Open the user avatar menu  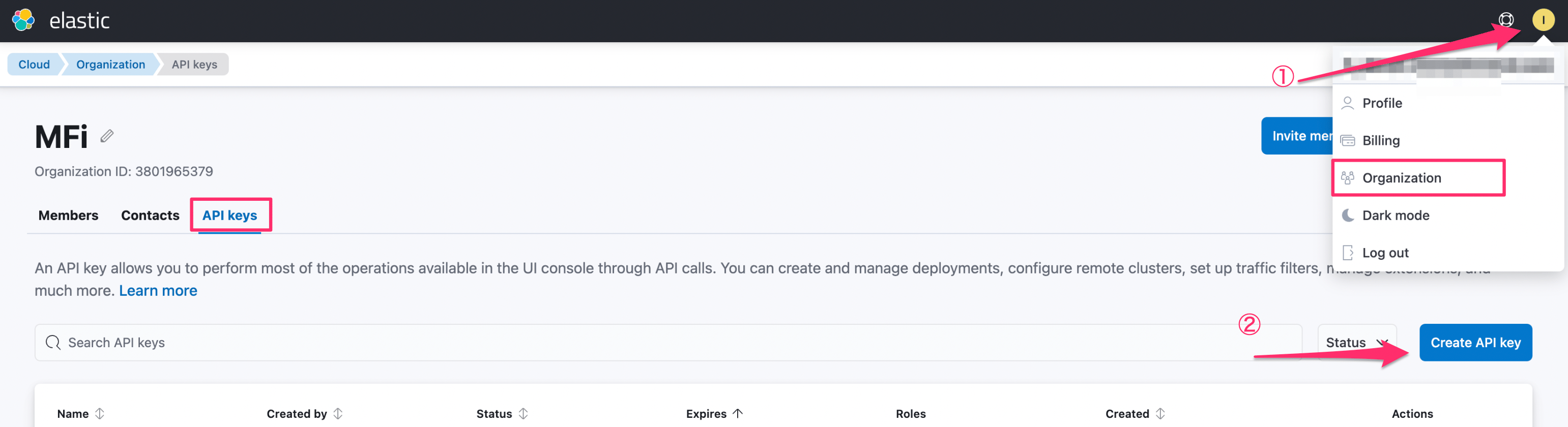pos(1543,20)
